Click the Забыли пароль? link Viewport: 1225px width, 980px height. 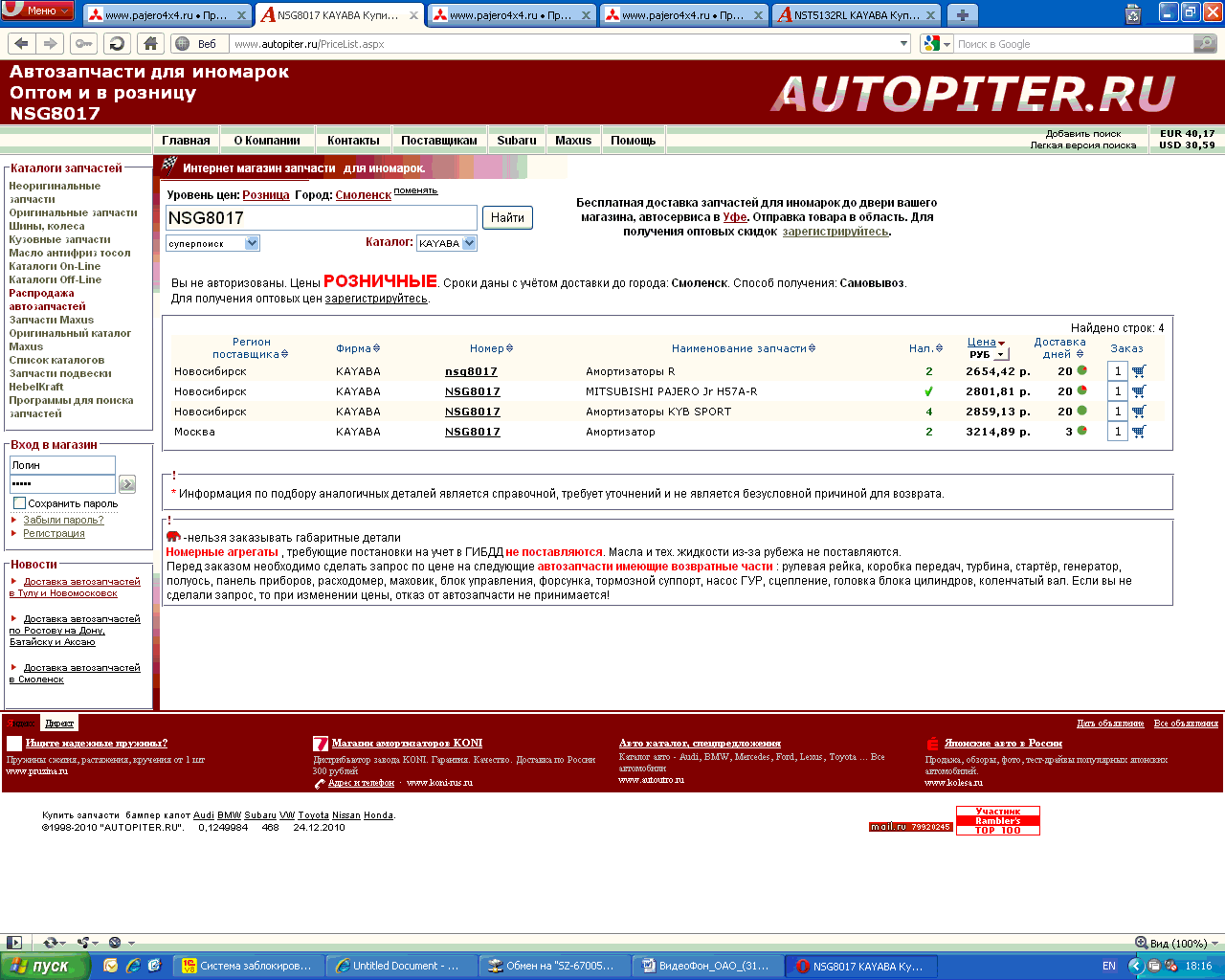[x=63, y=520]
